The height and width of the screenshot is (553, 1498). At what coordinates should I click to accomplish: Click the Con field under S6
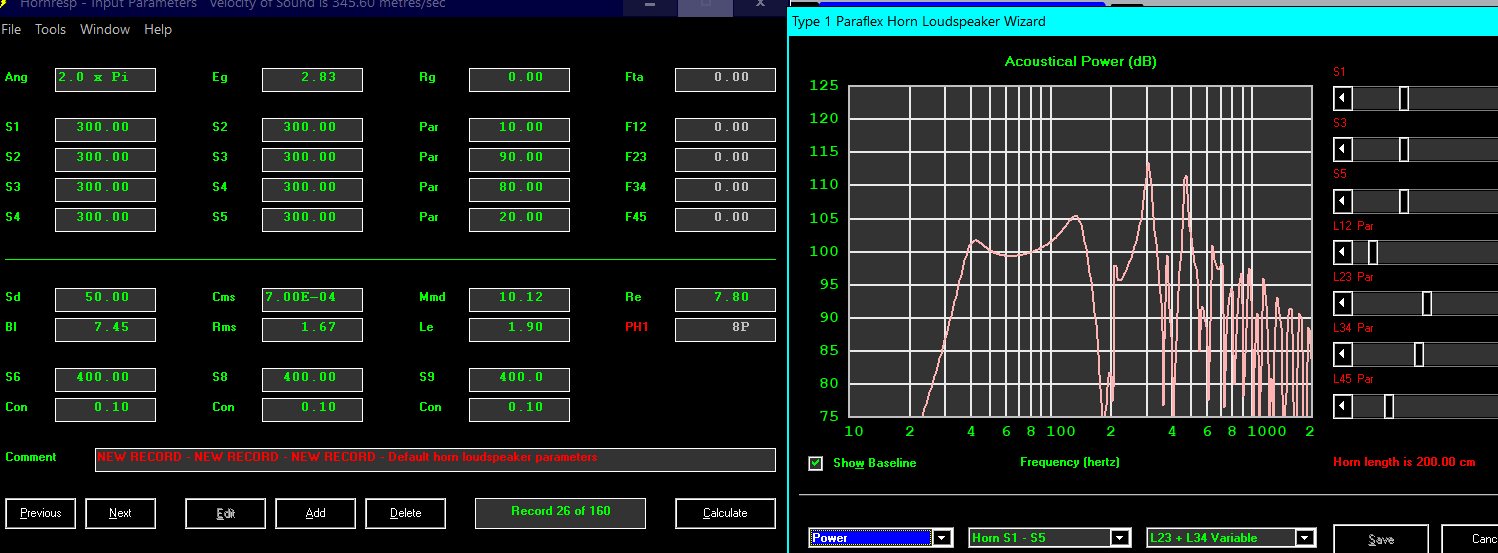[105, 409]
